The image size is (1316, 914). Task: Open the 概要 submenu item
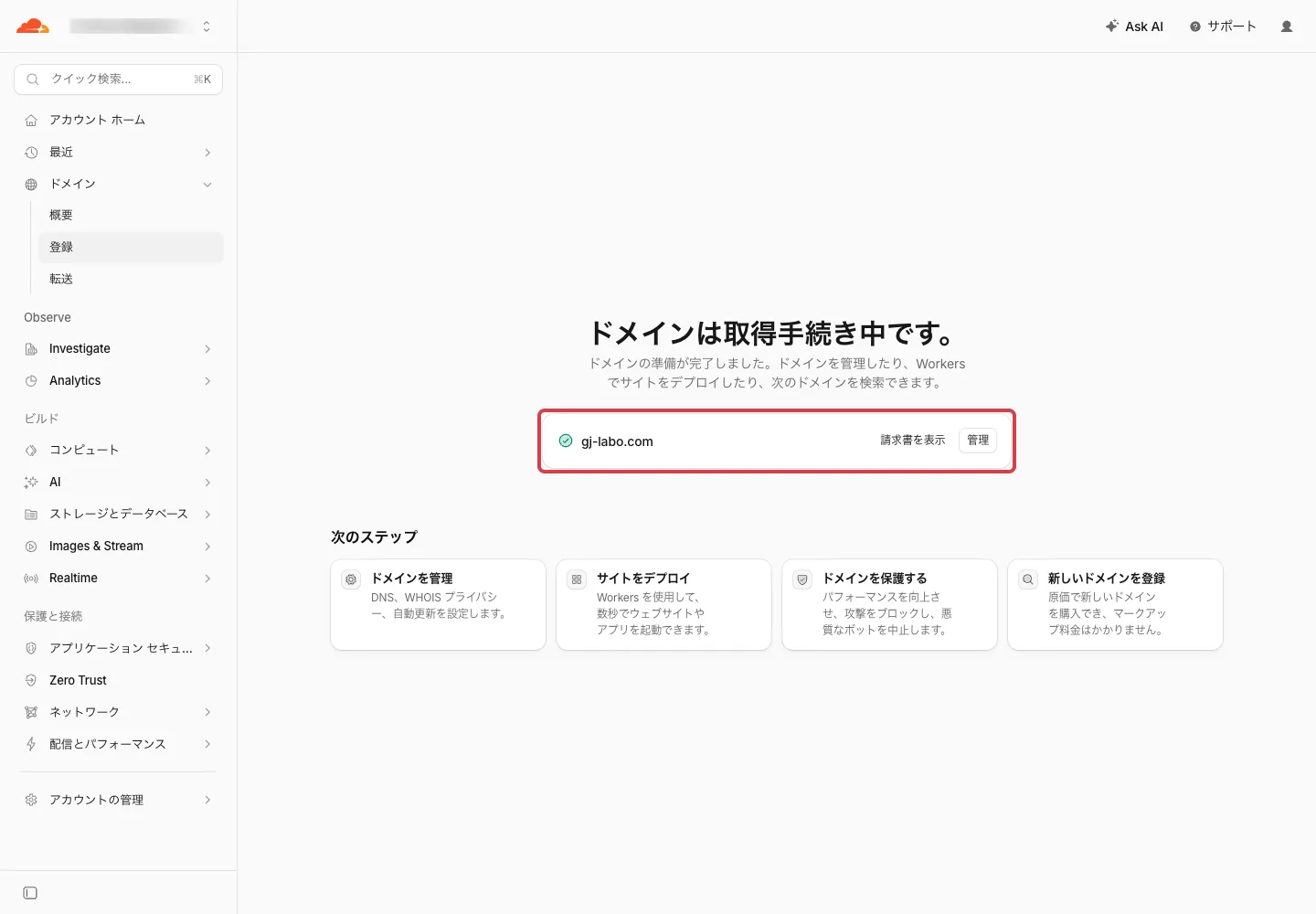coord(131,216)
